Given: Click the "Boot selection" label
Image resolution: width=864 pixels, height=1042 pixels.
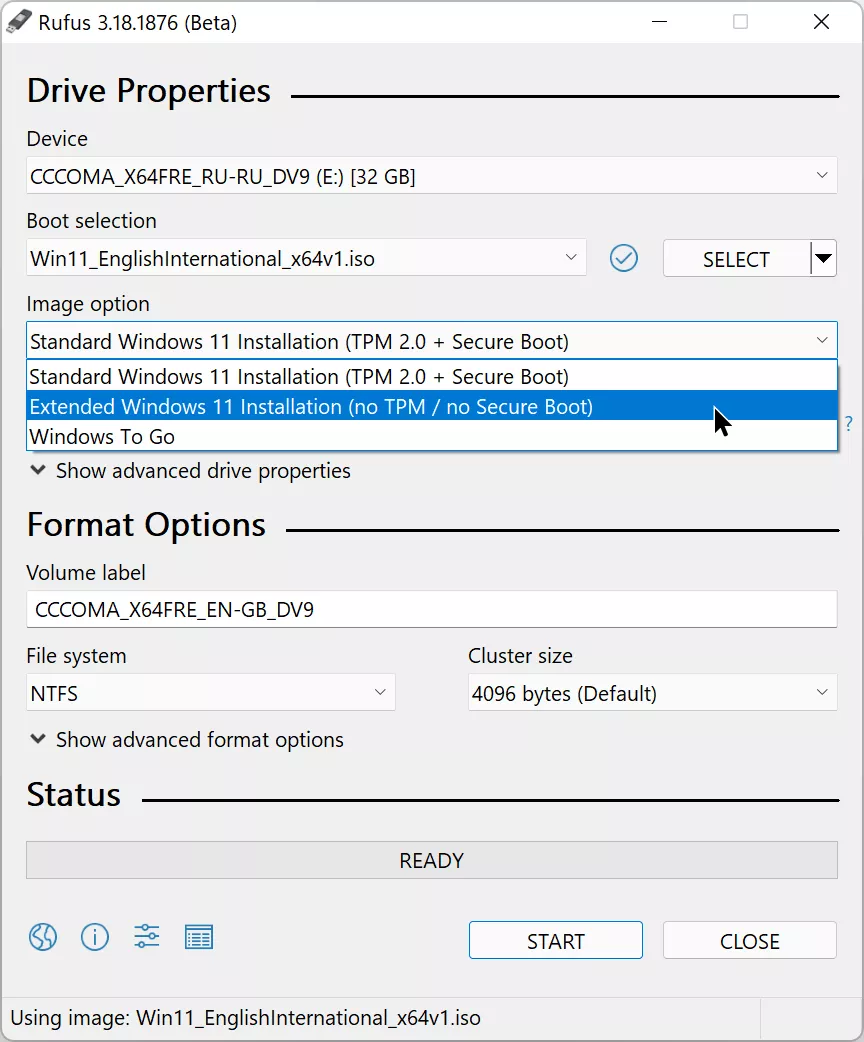Looking at the screenshot, I should coord(92,221).
